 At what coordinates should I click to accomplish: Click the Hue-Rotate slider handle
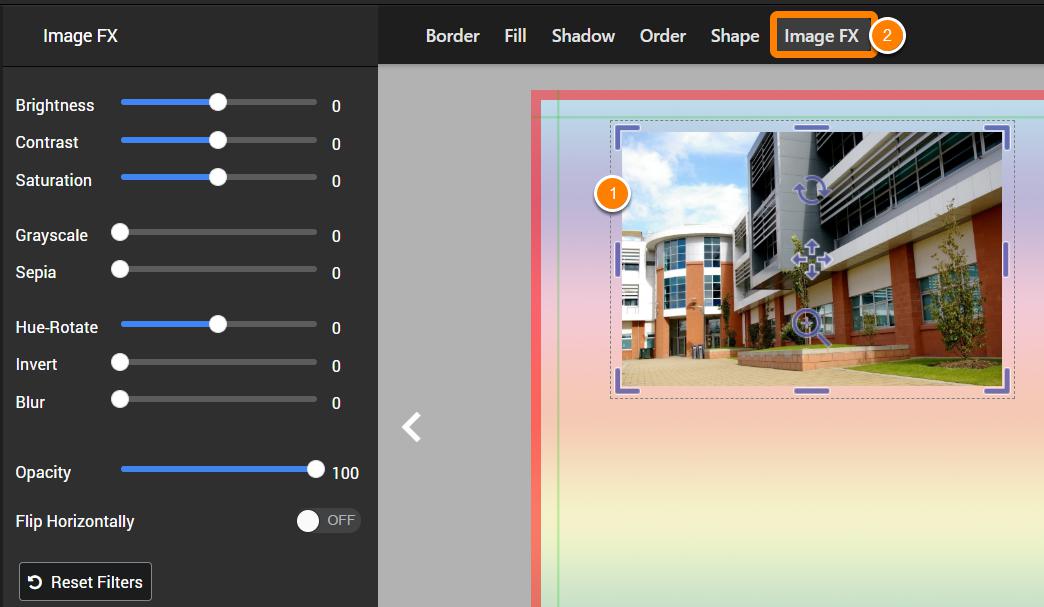(x=218, y=324)
